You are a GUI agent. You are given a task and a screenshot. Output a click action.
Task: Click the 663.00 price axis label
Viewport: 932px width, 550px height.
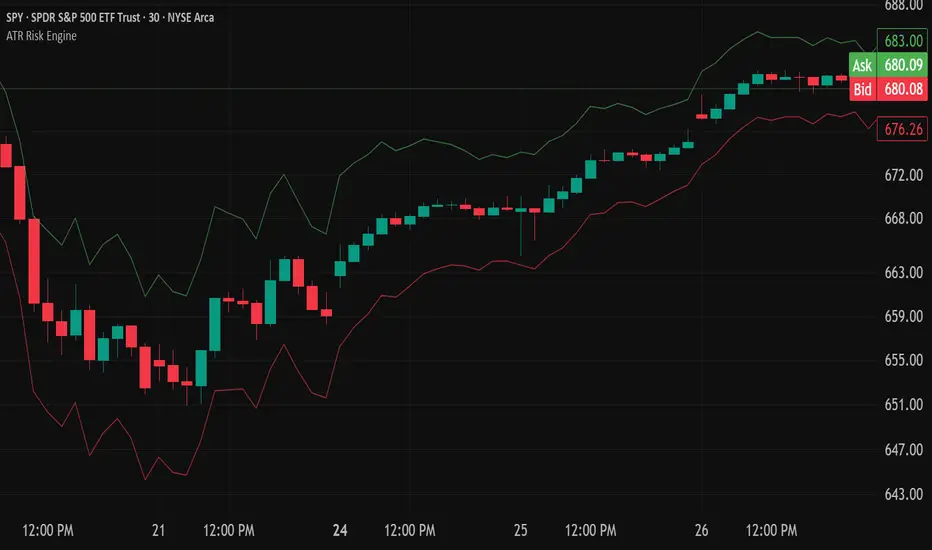coord(896,273)
